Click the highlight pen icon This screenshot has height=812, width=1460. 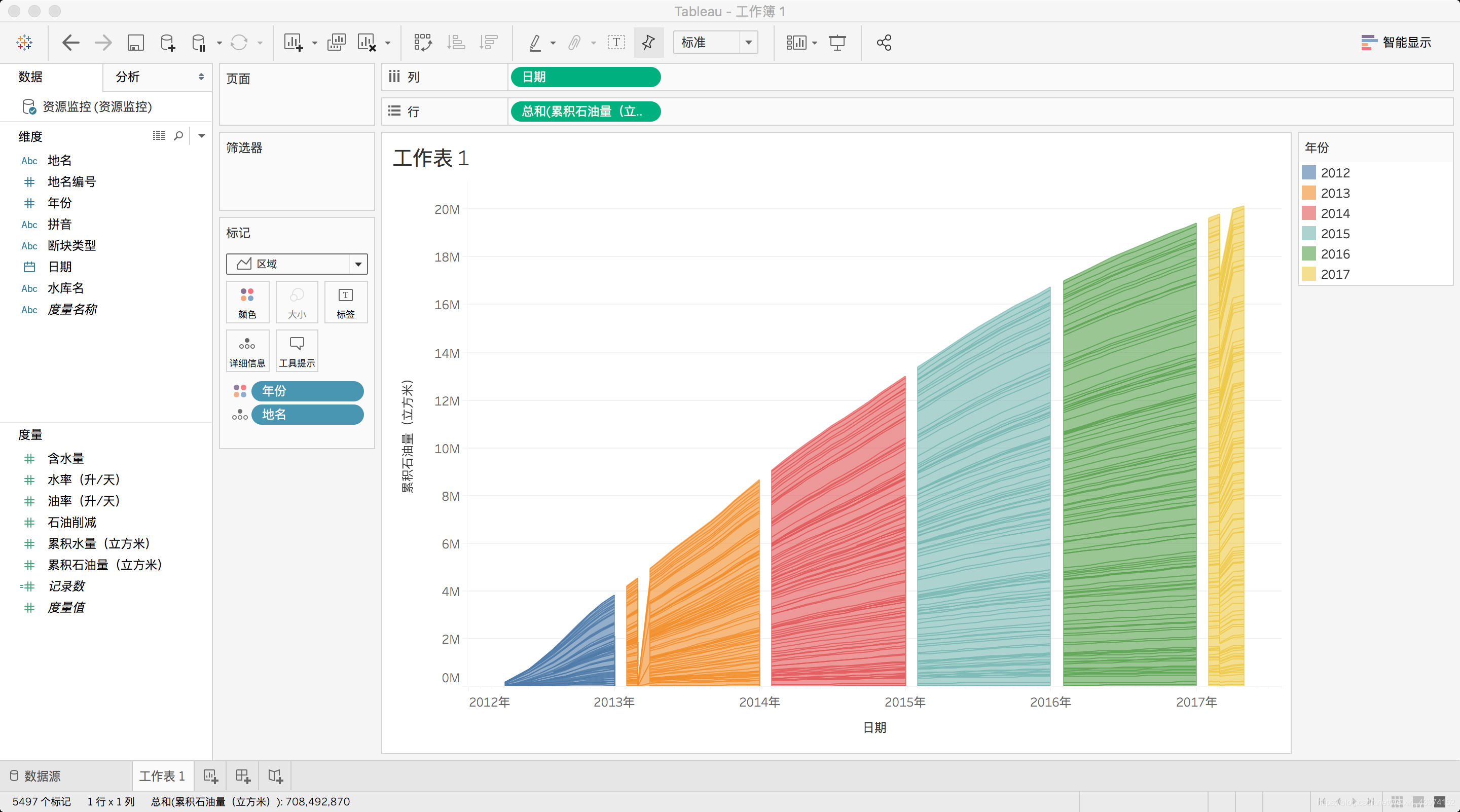(x=534, y=43)
